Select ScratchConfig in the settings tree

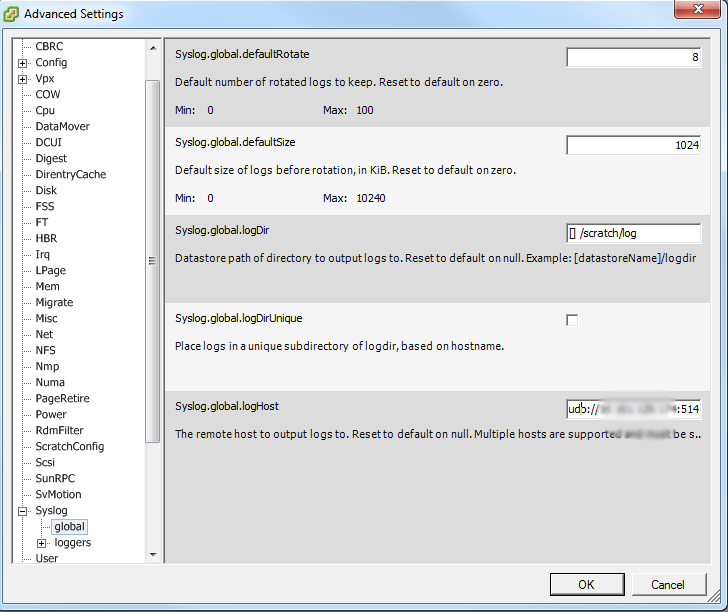[70, 446]
